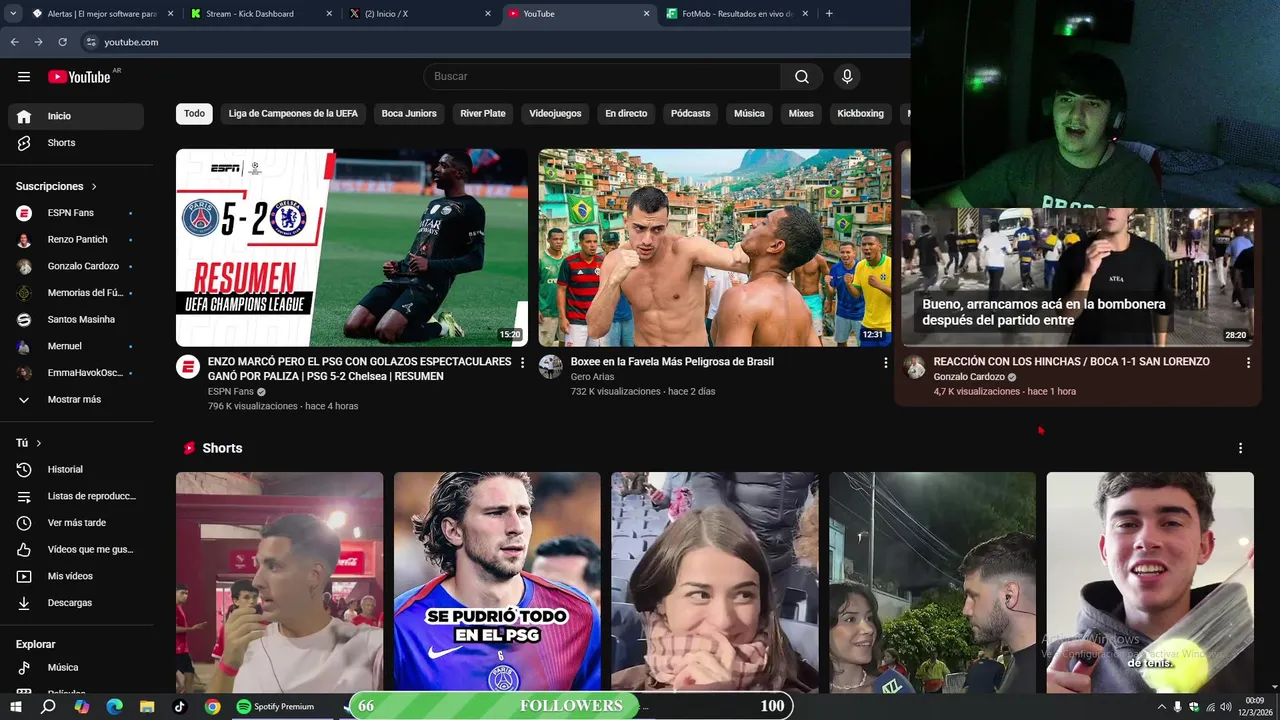Select the Mixes chip
The image size is (1280, 720).
coord(801,114)
